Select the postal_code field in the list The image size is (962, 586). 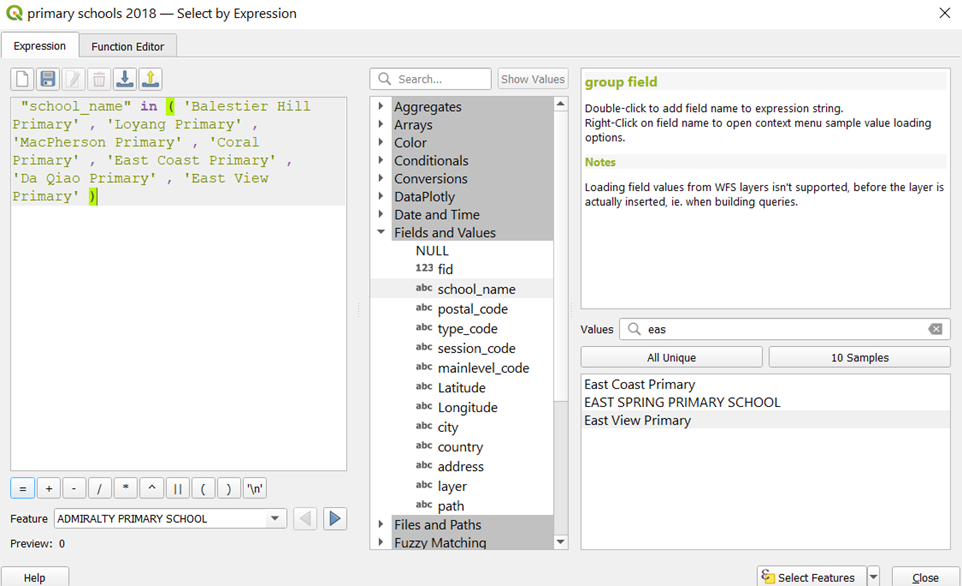tap(472, 309)
